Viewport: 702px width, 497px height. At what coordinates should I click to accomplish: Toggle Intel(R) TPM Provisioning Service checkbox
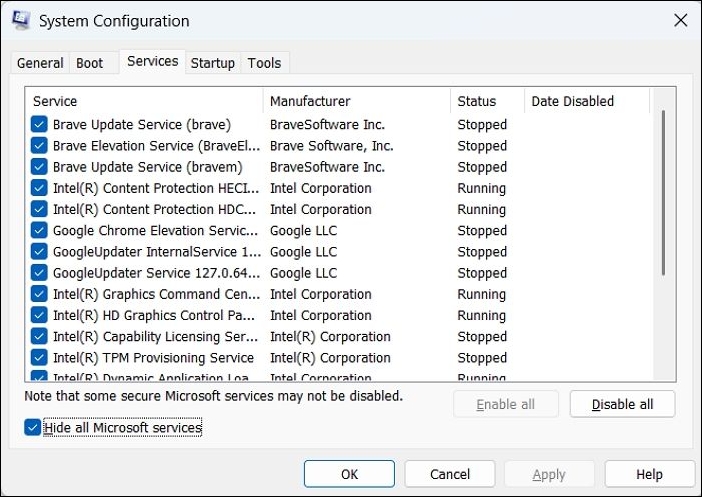click(39, 358)
